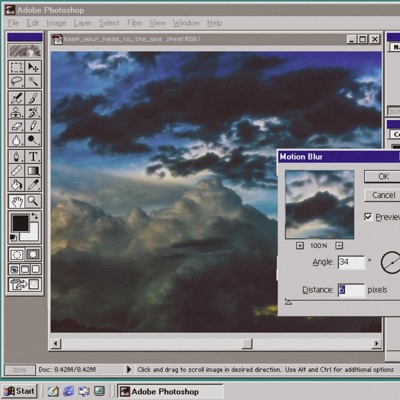Open the Help menu
400x400 pixels.
tap(215, 23)
